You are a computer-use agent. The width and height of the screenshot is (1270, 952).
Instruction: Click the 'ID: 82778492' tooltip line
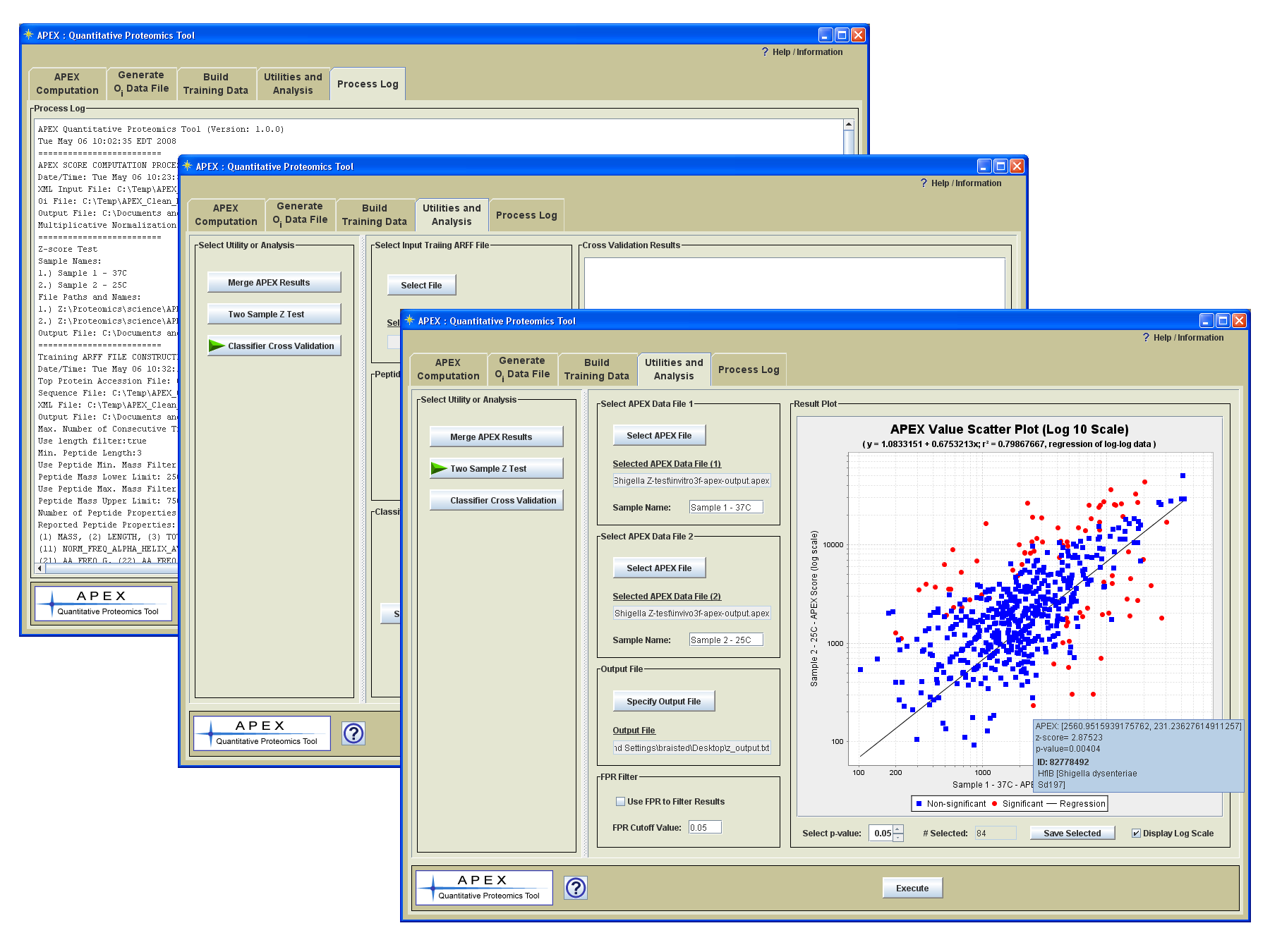coord(1063,762)
